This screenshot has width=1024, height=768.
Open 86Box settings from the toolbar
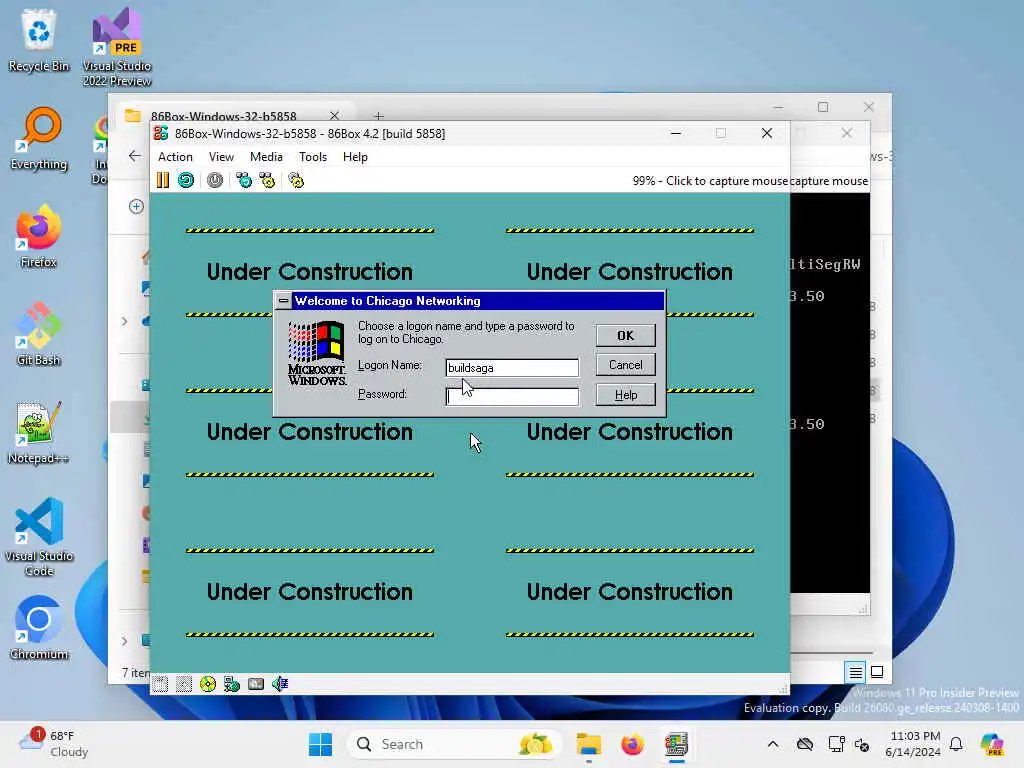pyautogui.click(x=296, y=180)
